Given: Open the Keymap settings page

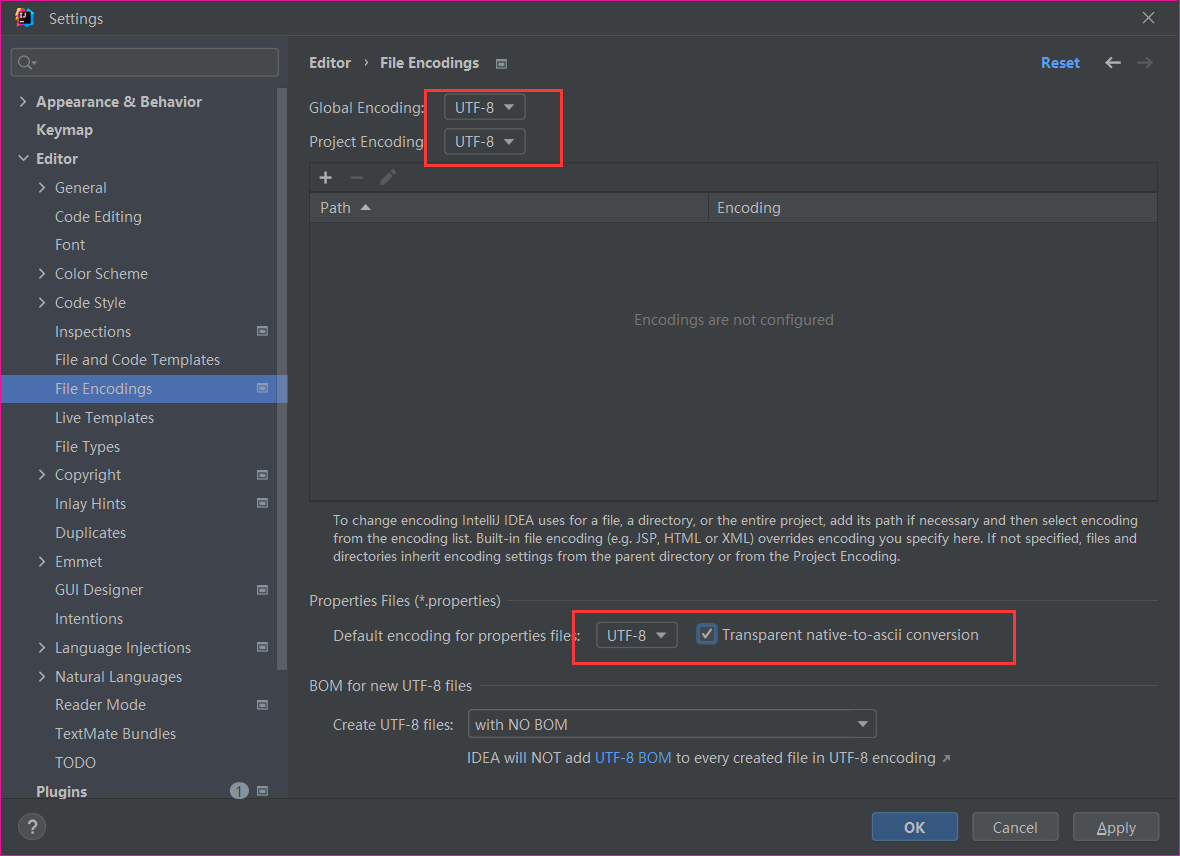Looking at the screenshot, I should pyautogui.click(x=65, y=129).
